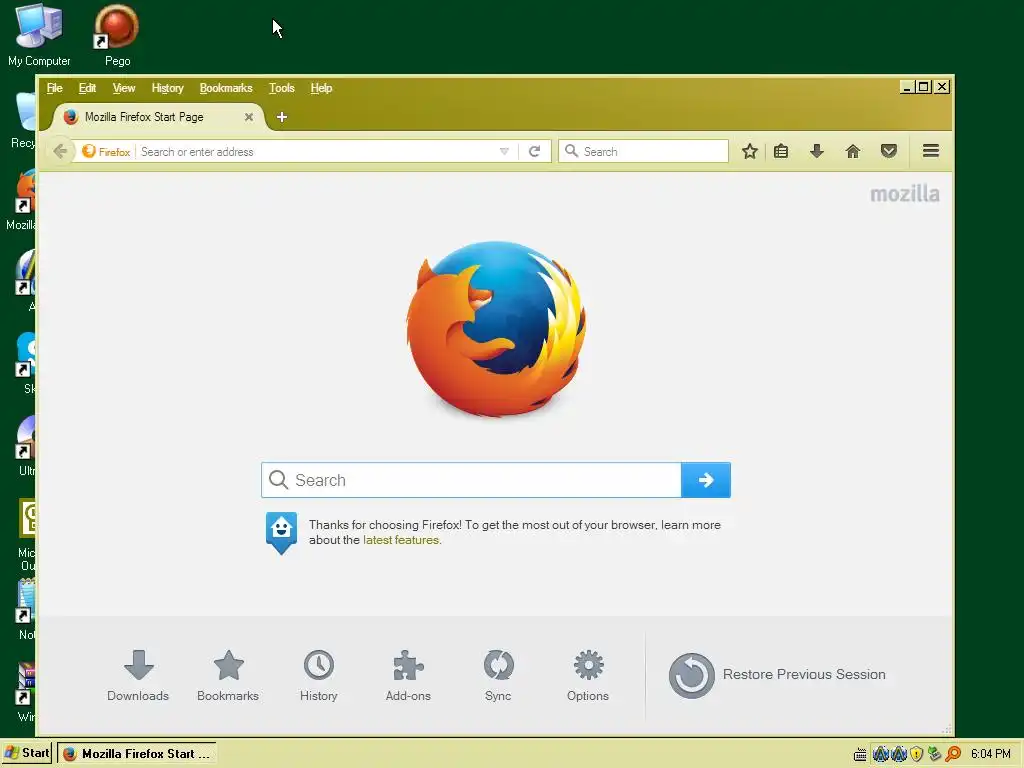Image resolution: width=1024 pixels, height=768 pixels.
Task: Focus the large Search field on start page
Action: click(471, 480)
